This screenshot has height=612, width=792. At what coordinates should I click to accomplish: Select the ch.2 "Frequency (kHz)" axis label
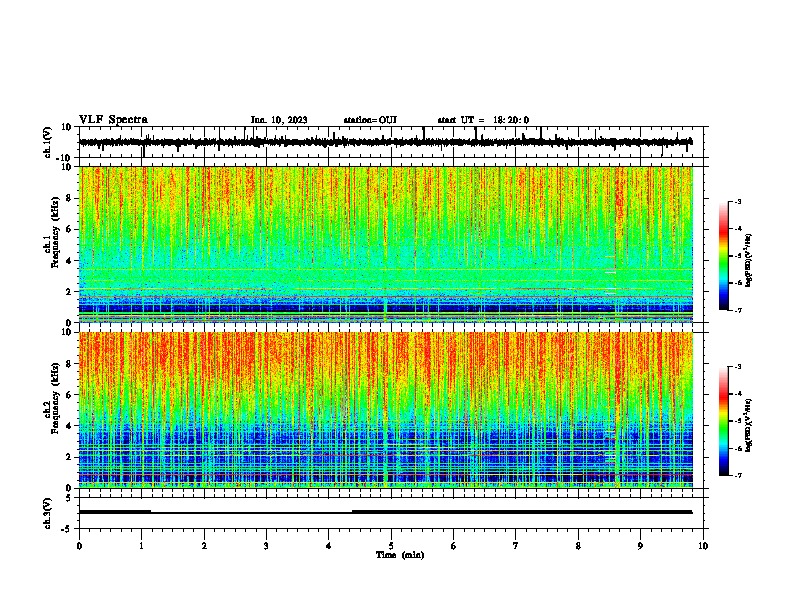click(55, 397)
